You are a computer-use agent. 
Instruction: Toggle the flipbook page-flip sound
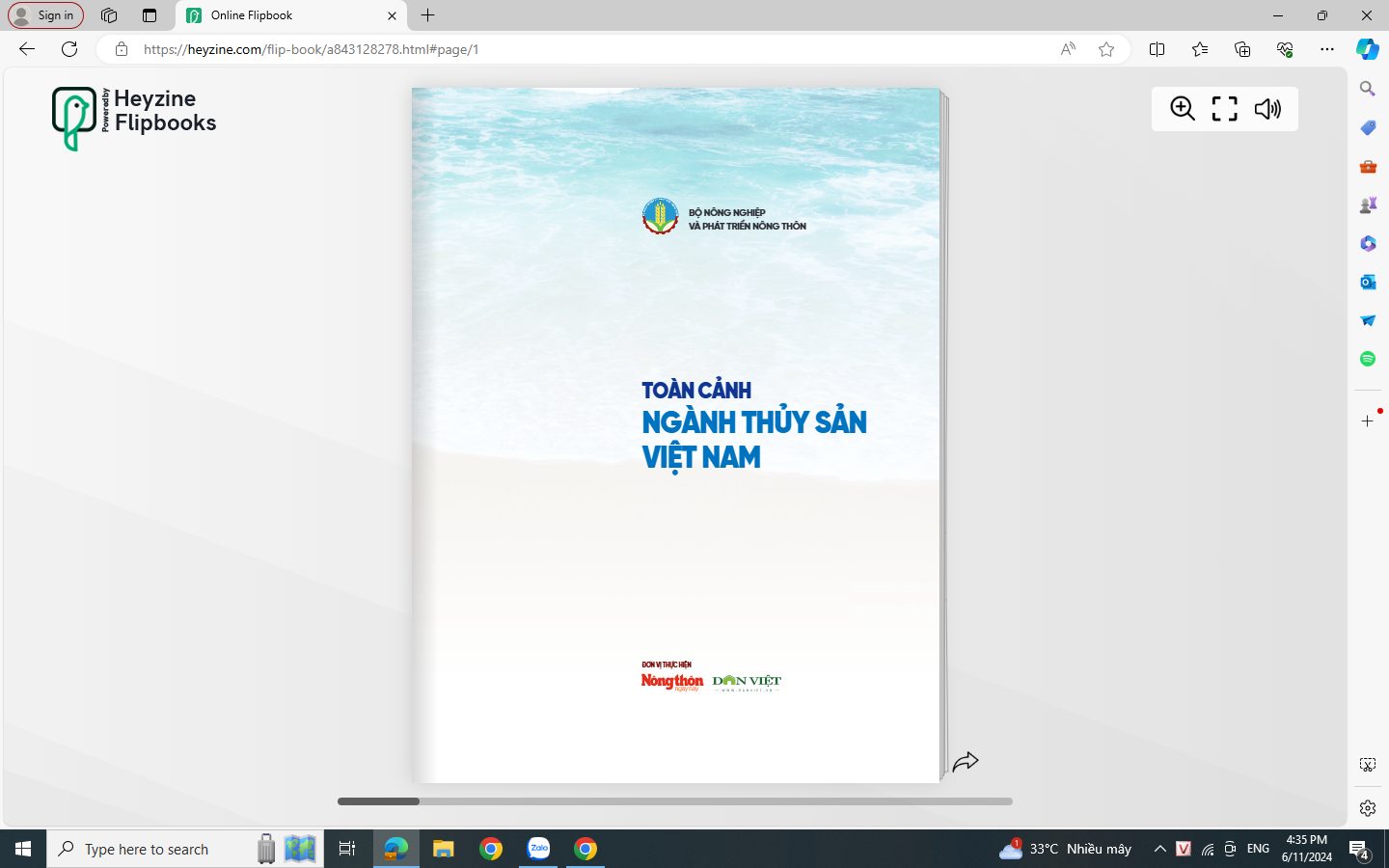pyautogui.click(x=1267, y=109)
